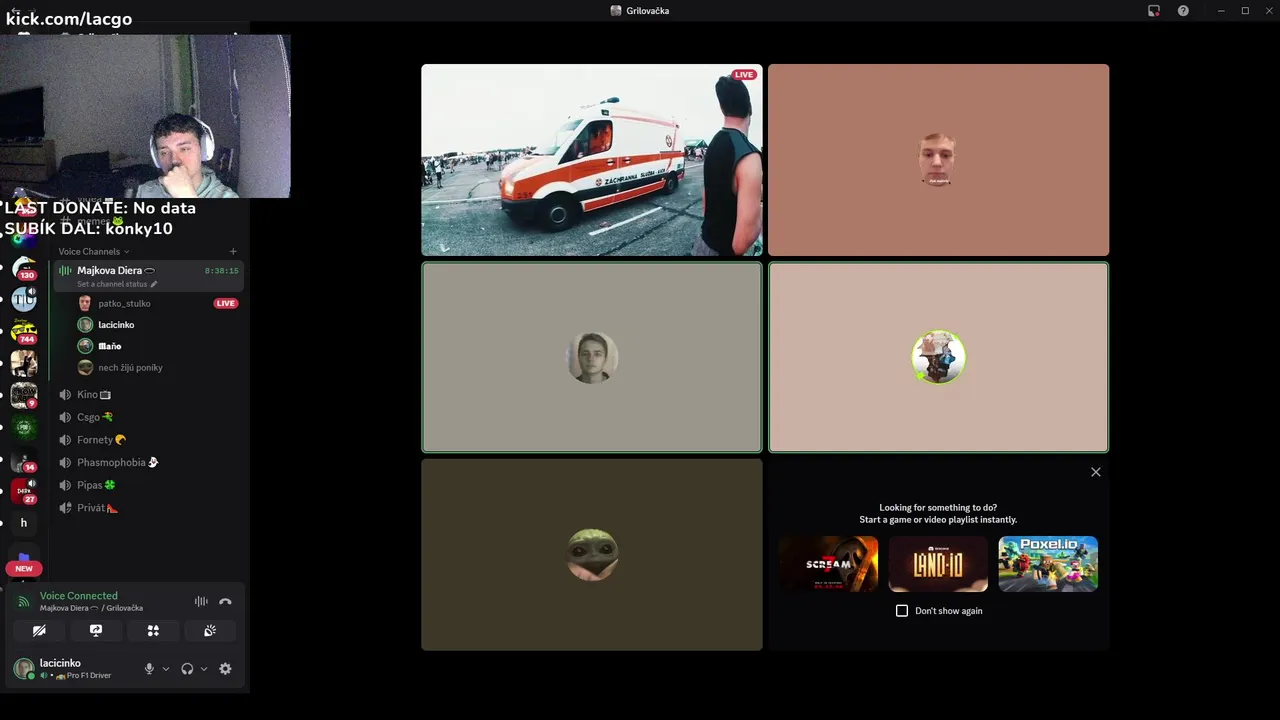Disconnect from voice with the hang-up icon
This screenshot has width=1280, height=720.
[225, 602]
